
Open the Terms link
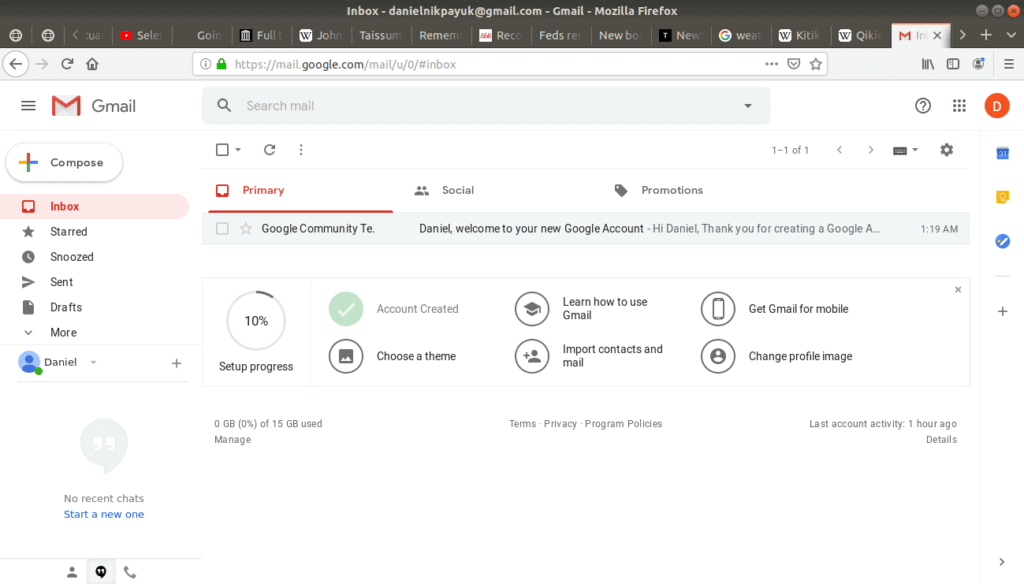coord(522,424)
